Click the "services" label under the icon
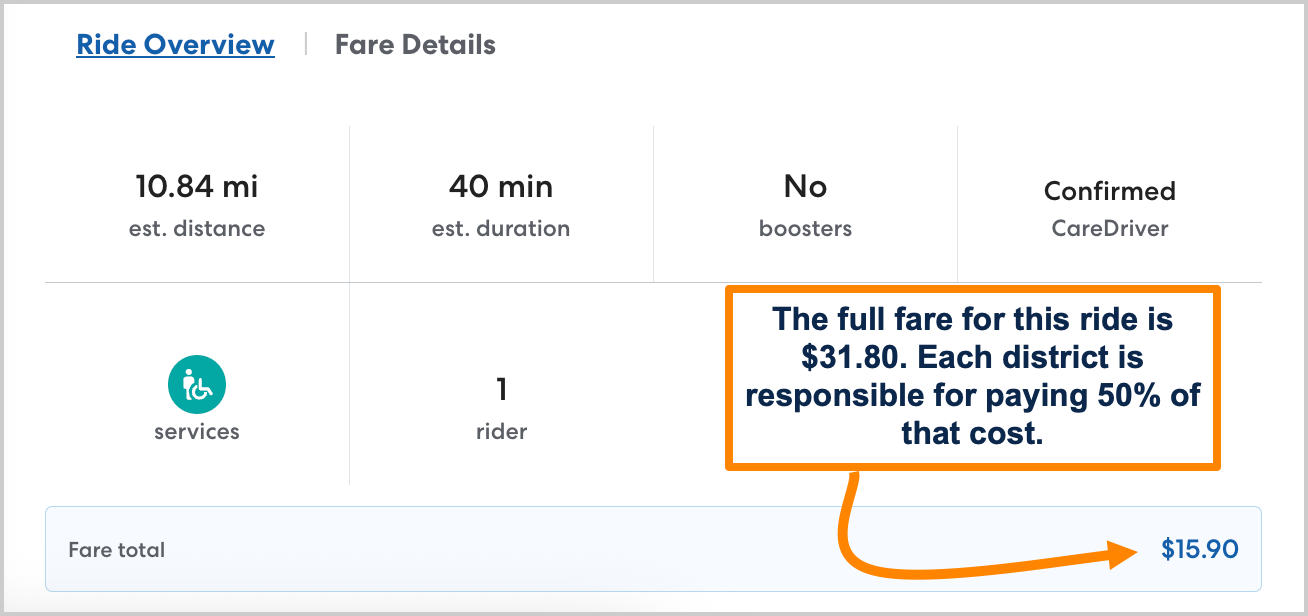 tap(197, 432)
